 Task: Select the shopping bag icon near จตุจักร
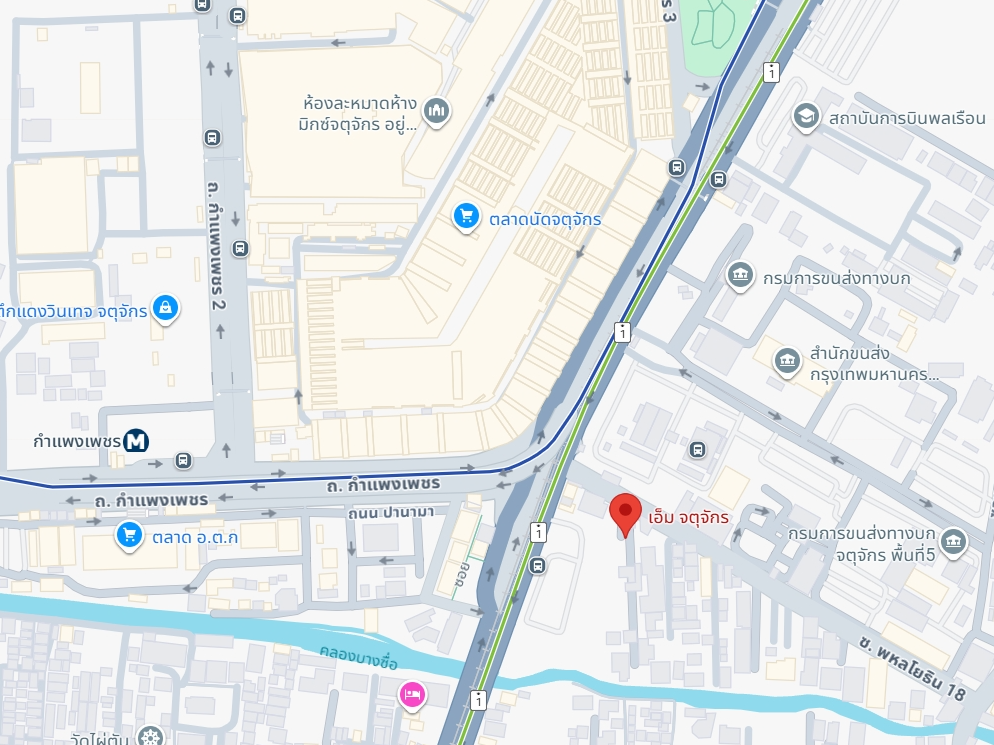tap(165, 309)
